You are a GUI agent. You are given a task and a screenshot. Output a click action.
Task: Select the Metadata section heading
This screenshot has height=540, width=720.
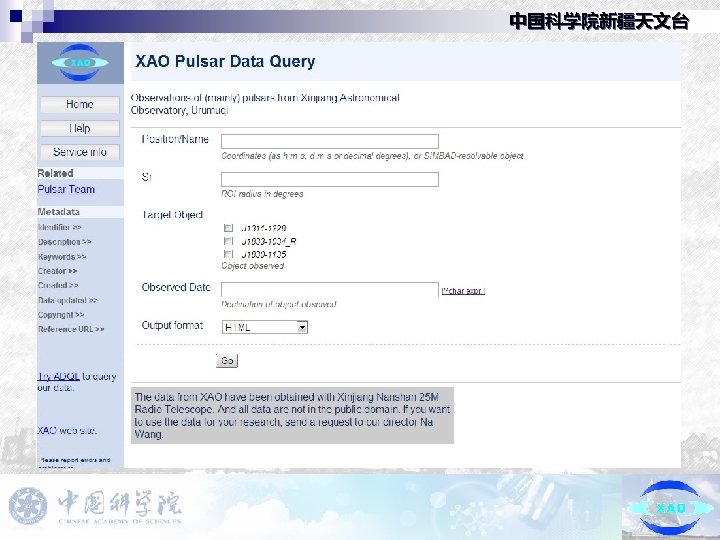pyautogui.click(x=59, y=212)
